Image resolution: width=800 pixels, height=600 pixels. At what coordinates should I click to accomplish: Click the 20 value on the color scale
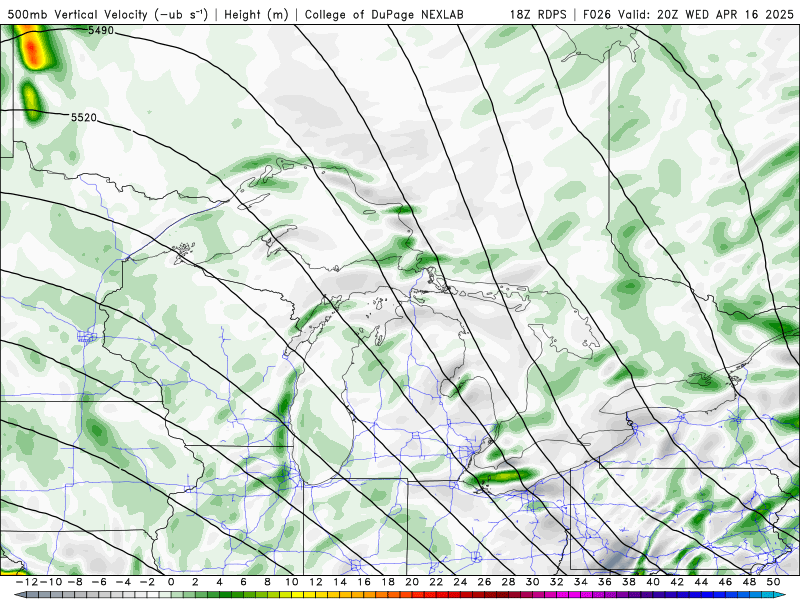[412, 582]
